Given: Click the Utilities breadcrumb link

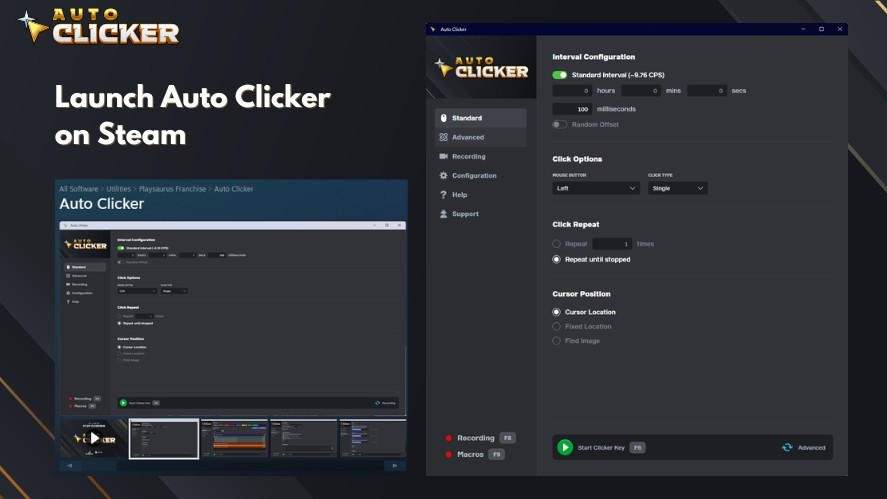Looking at the screenshot, I should click(x=118, y=188).
